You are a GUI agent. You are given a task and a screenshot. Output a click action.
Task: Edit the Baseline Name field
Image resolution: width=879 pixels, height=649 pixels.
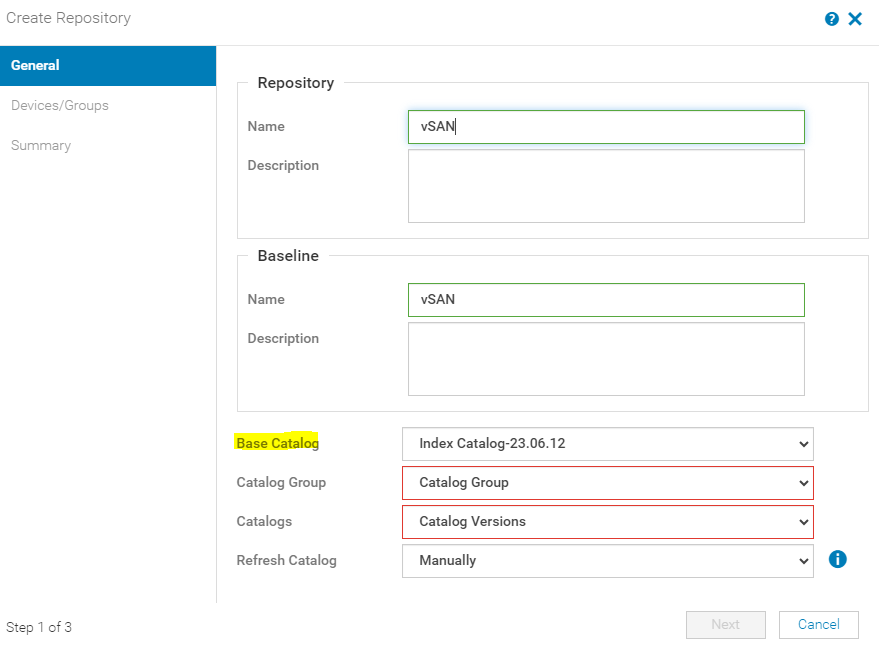(606, 299)
